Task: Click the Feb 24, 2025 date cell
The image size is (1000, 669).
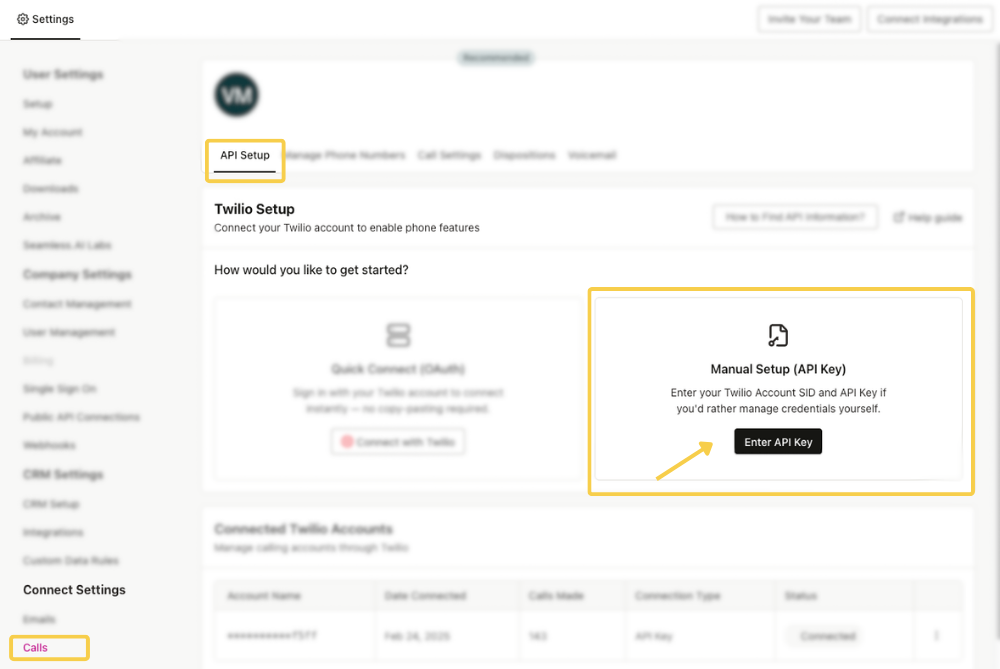Action: (x=417, y=636)
